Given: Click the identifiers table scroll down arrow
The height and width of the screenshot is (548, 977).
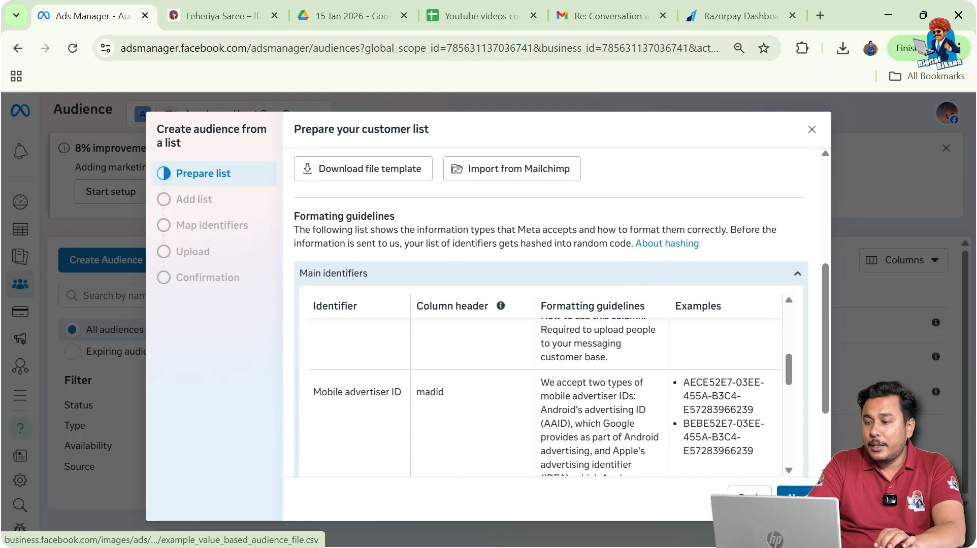Looking at the screenshot, I should pos(789,471).
